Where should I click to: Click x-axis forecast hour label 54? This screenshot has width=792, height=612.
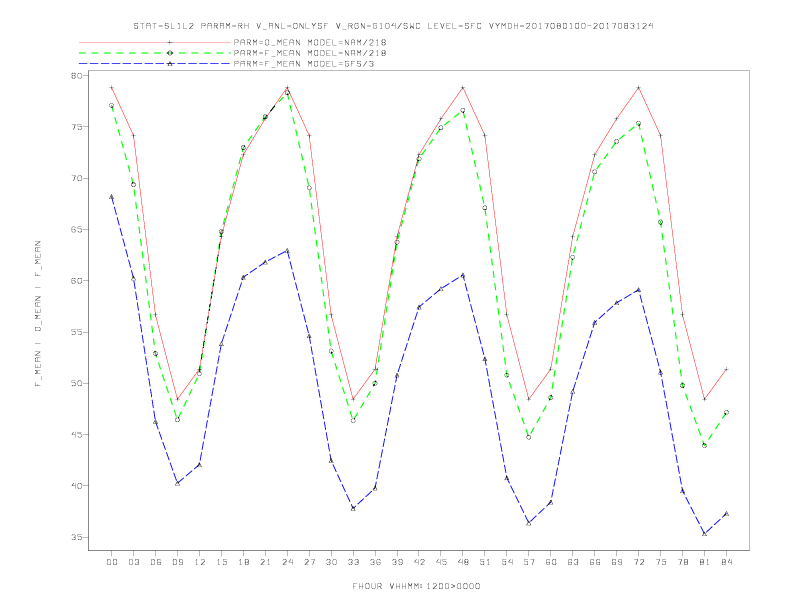click(507, 562)
